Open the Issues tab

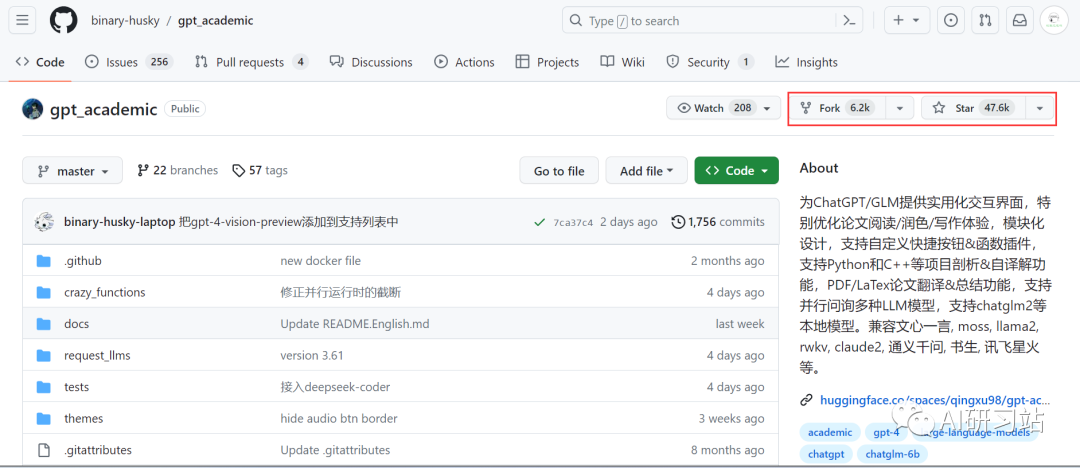coord(129,62)
